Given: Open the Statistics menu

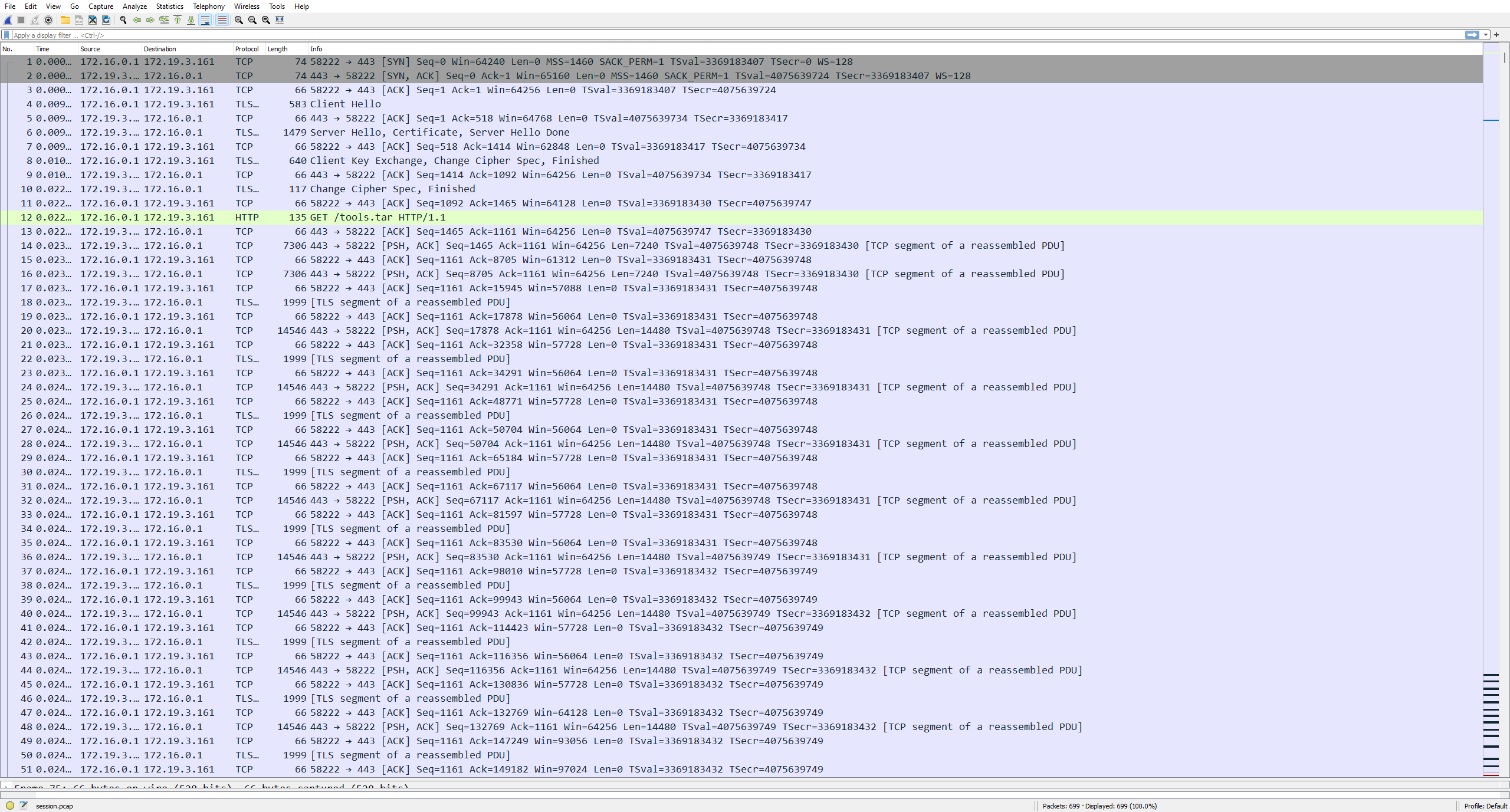Looking at the screenshot, I should pos(170,6).
